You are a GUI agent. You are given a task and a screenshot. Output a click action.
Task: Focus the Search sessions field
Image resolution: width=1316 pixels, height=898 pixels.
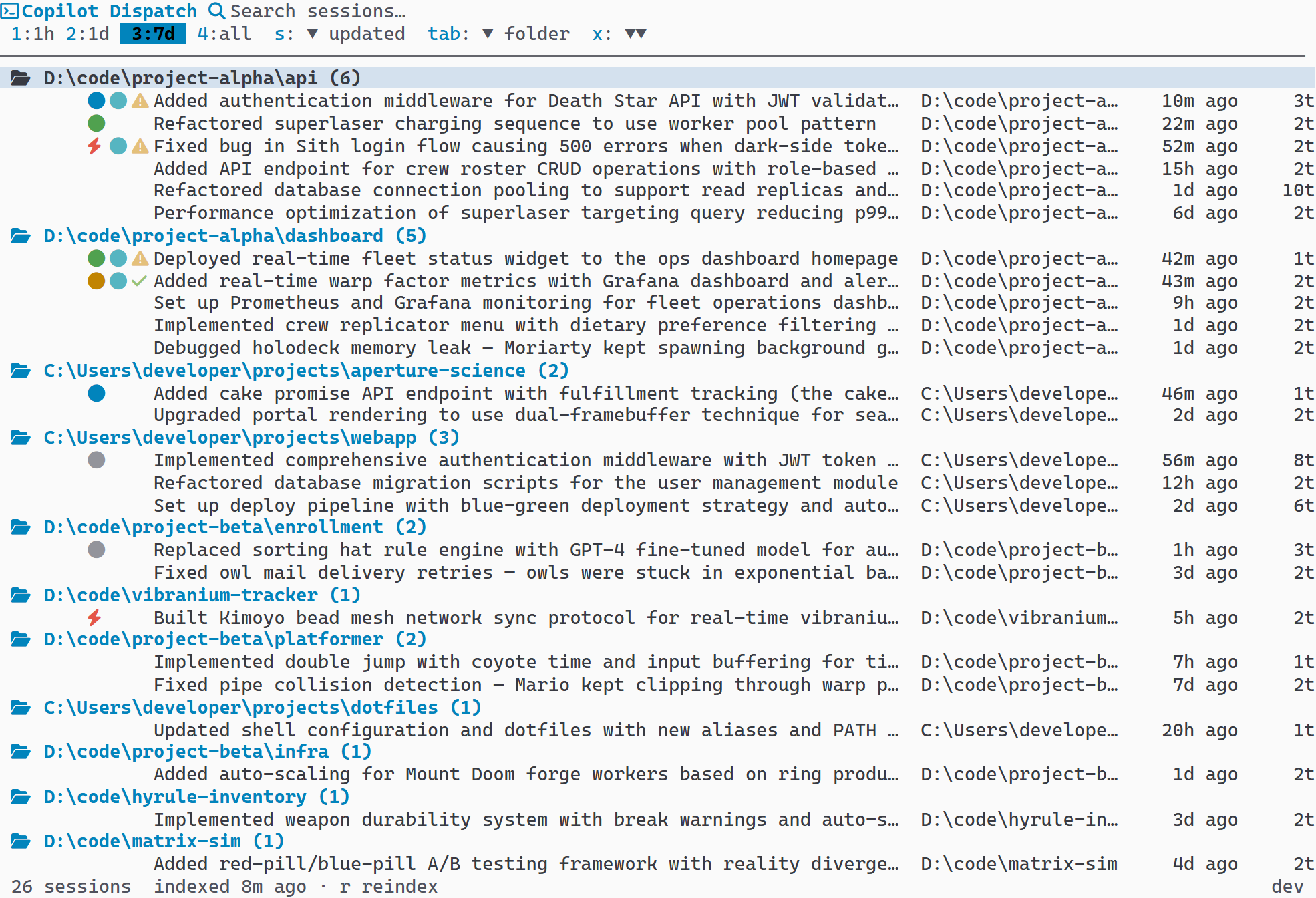(x=318, y=11)
